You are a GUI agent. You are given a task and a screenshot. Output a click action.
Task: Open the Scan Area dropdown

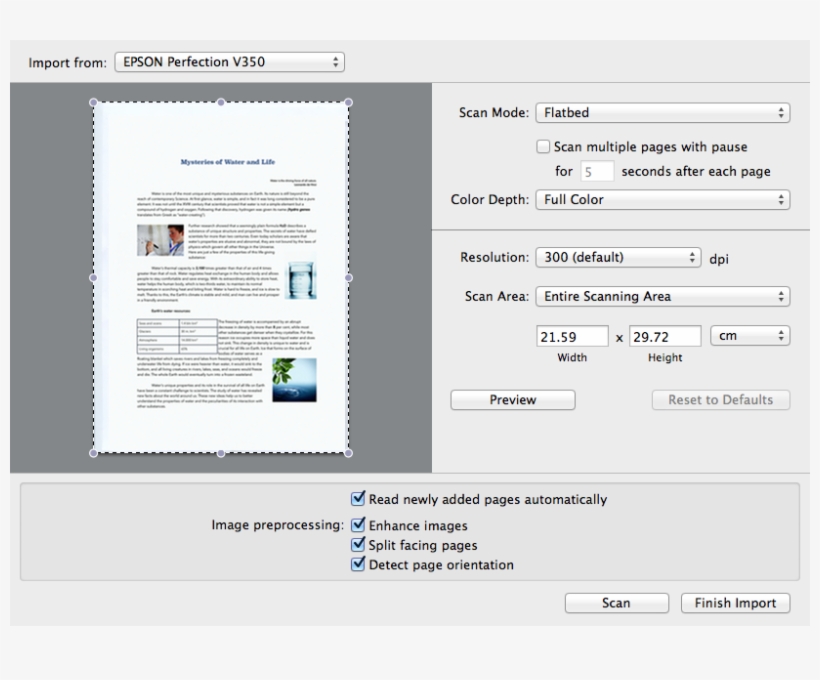coord(662,296)
